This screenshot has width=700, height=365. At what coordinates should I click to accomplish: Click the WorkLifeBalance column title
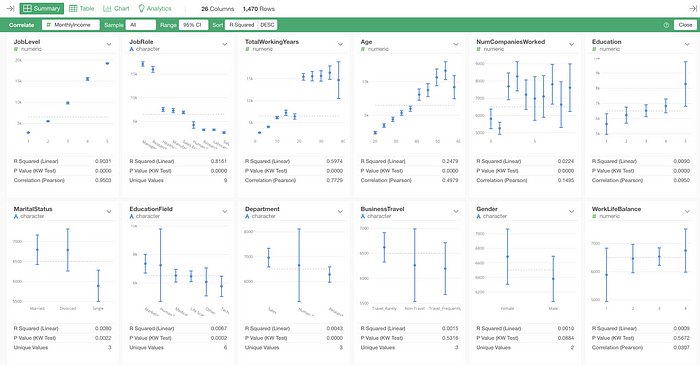pyautogui.click(x=616, y=209)
